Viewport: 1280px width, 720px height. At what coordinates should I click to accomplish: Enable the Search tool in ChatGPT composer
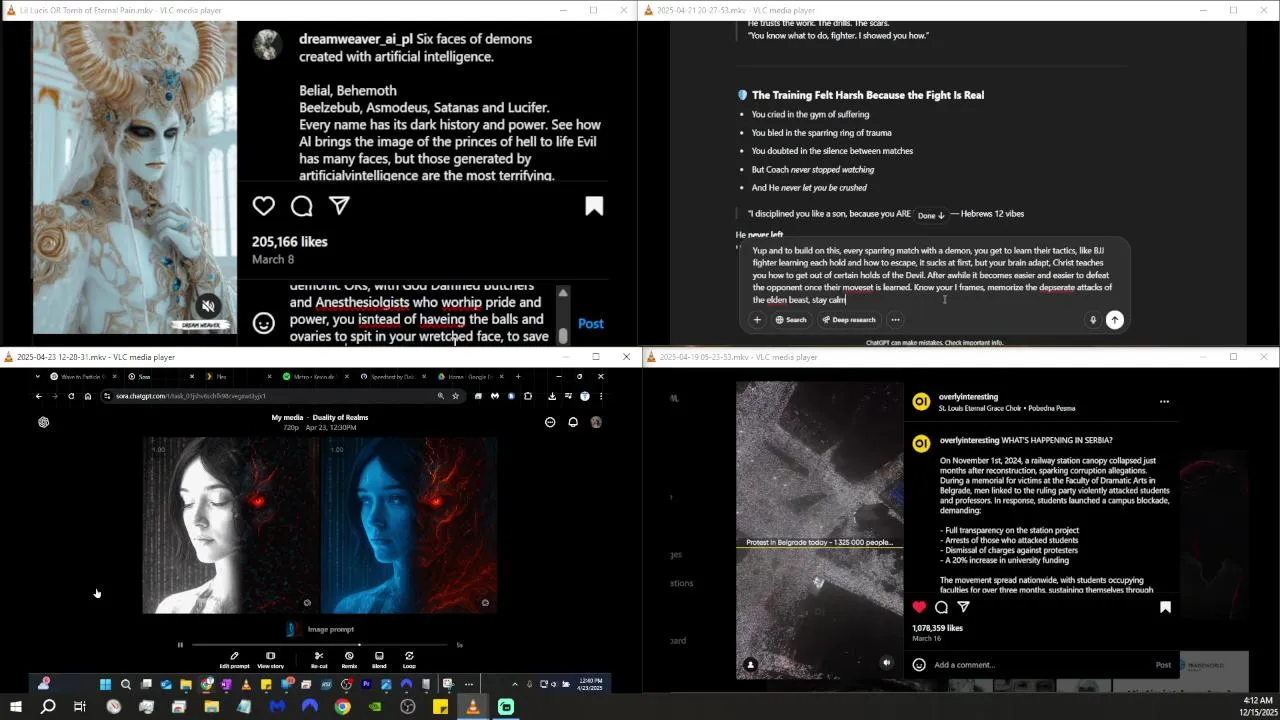click(x=790, y=320)
